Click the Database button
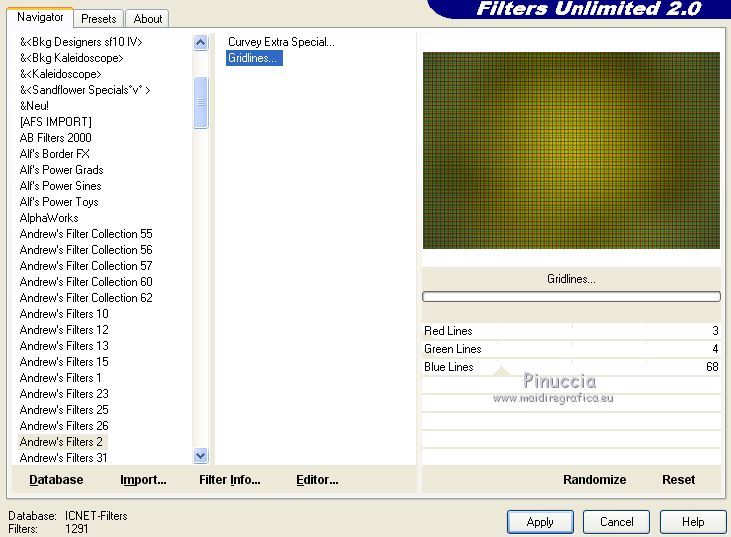 point(56,480)
